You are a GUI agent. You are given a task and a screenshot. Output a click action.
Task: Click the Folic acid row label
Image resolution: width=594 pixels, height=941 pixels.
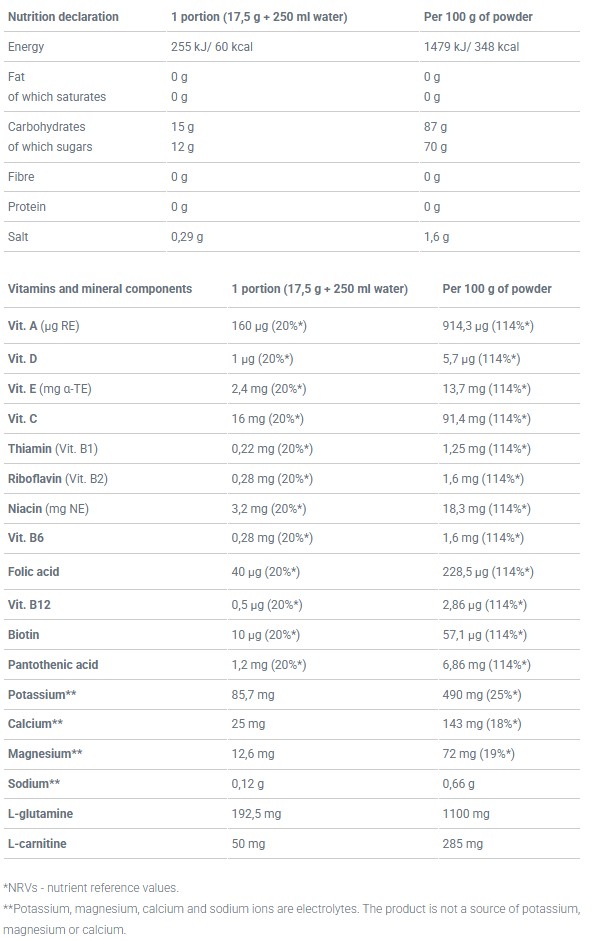click(34, 572)
